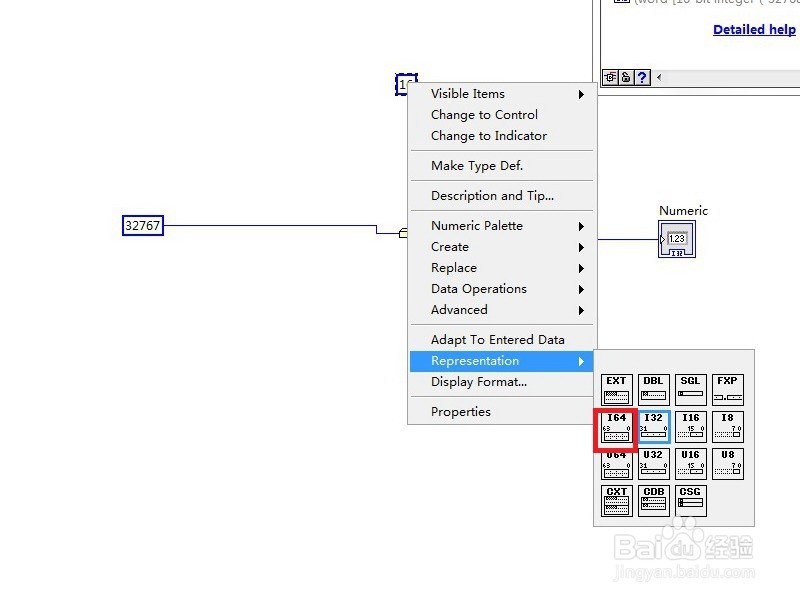Select the EXT extended-precision representation
The image size is (800, 600).
(616, 390)
